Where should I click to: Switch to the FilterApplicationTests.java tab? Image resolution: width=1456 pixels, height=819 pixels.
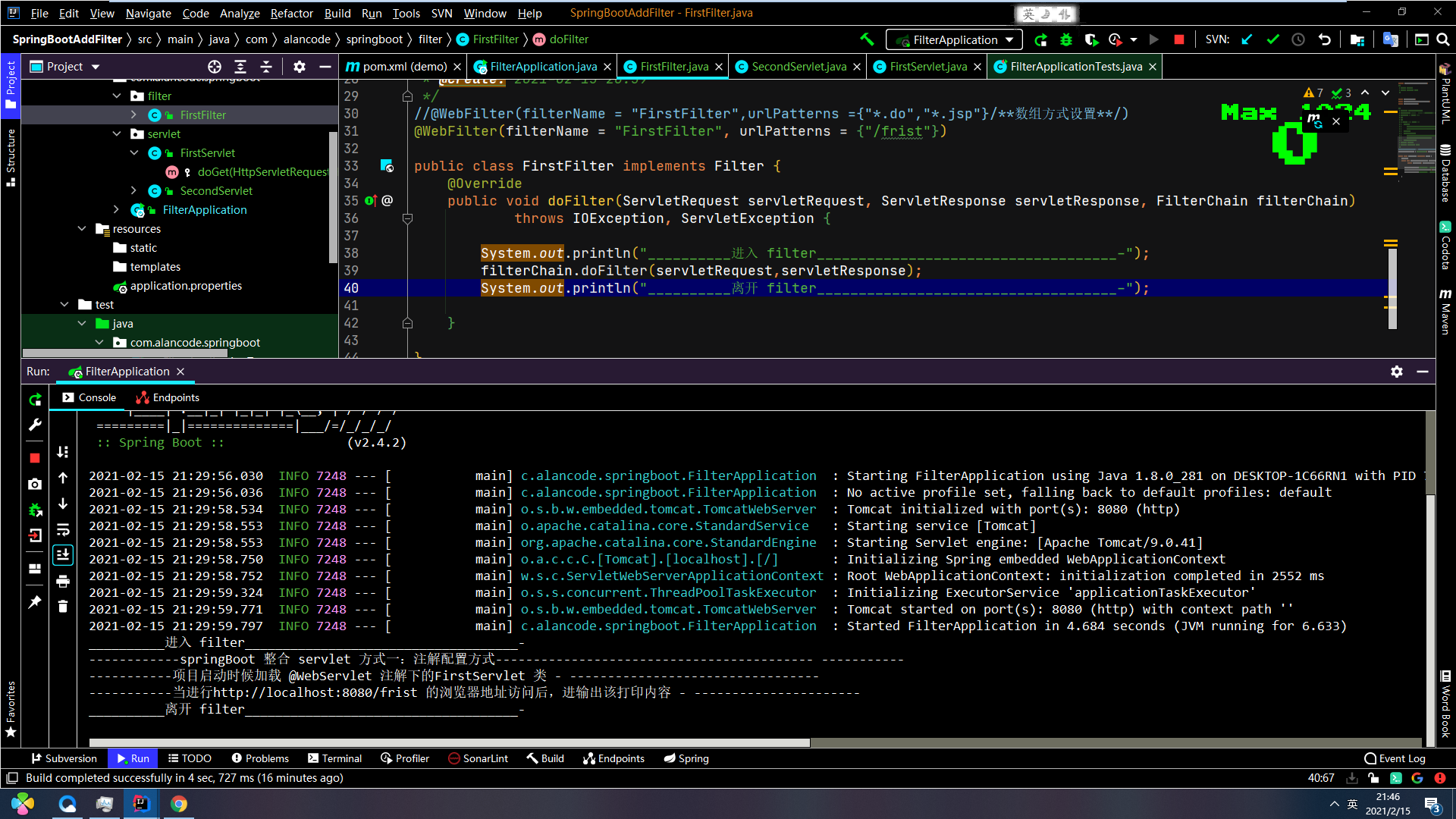point(1075,67)
